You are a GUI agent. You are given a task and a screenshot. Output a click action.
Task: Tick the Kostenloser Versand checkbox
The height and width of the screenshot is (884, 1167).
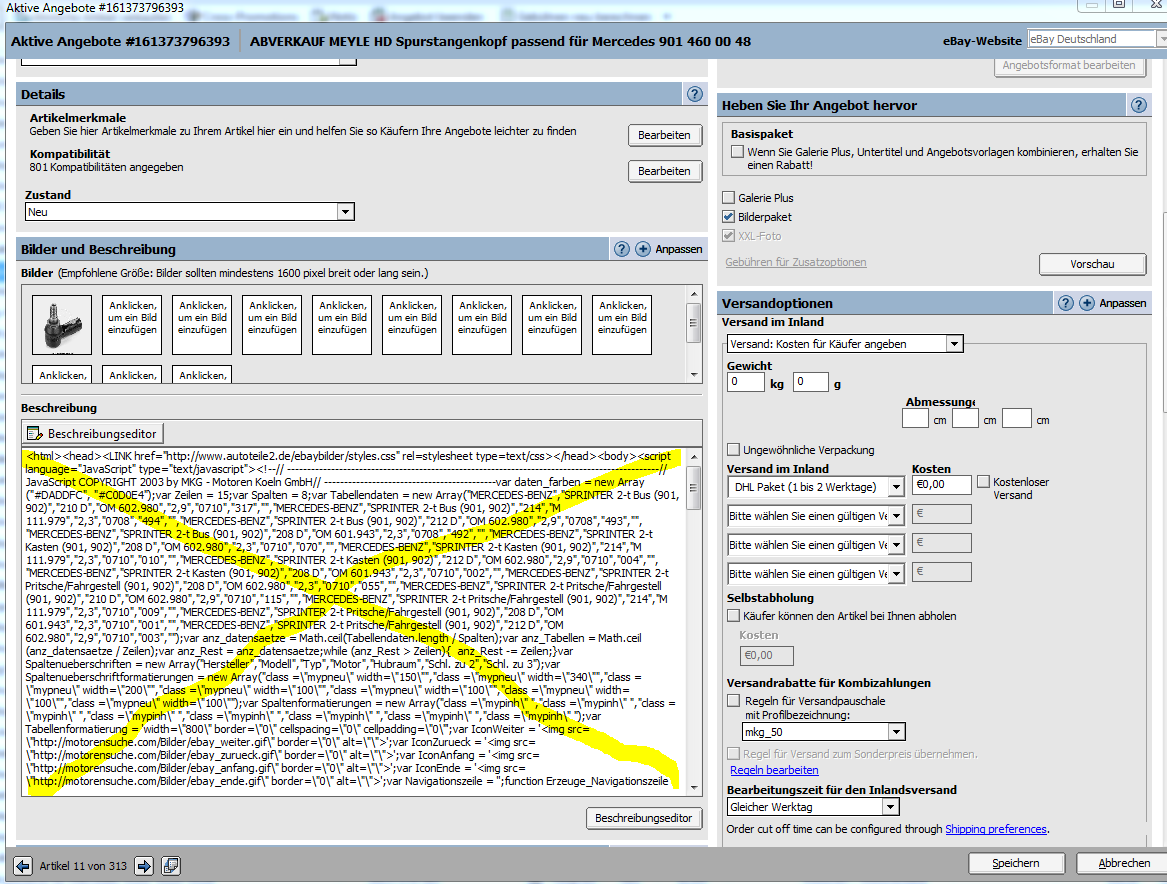pyautogui.click(x=984, y=482)
